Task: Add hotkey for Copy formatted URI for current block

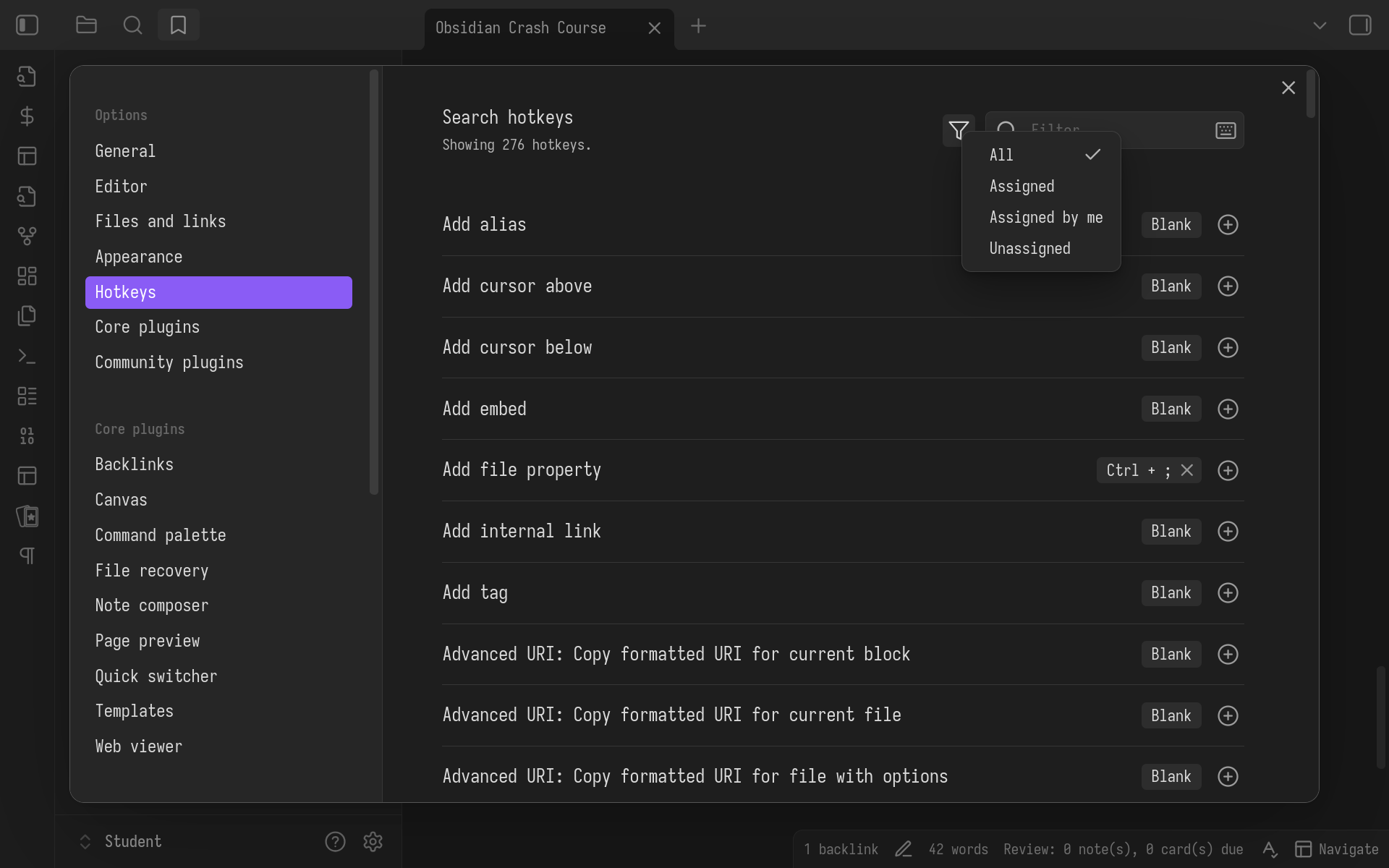Action: pos(1228,655)
